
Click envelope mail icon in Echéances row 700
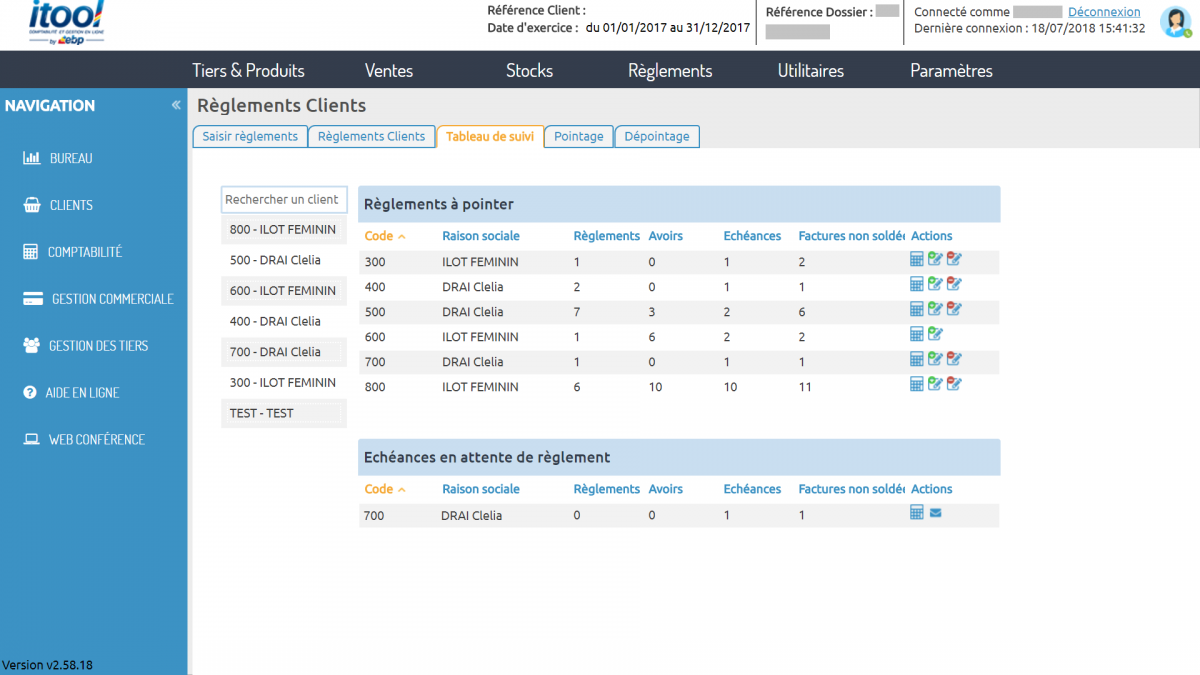[935, 514]
